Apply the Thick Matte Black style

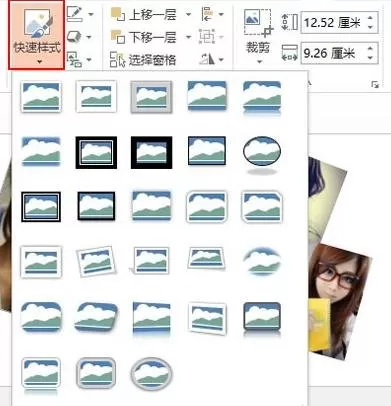[x=152, y=152]
